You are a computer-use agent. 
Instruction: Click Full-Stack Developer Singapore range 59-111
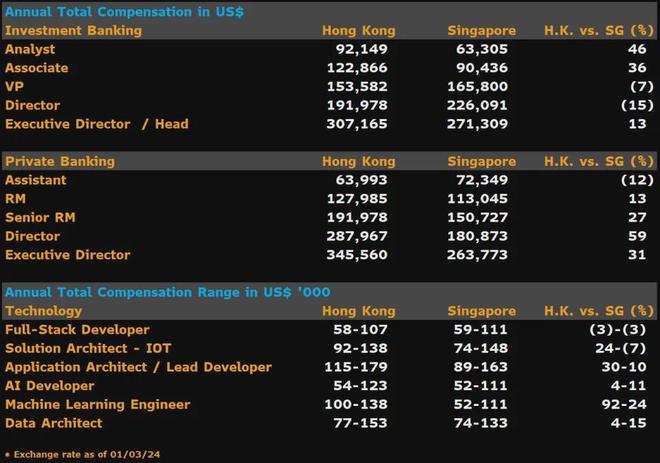coord(481,330)
